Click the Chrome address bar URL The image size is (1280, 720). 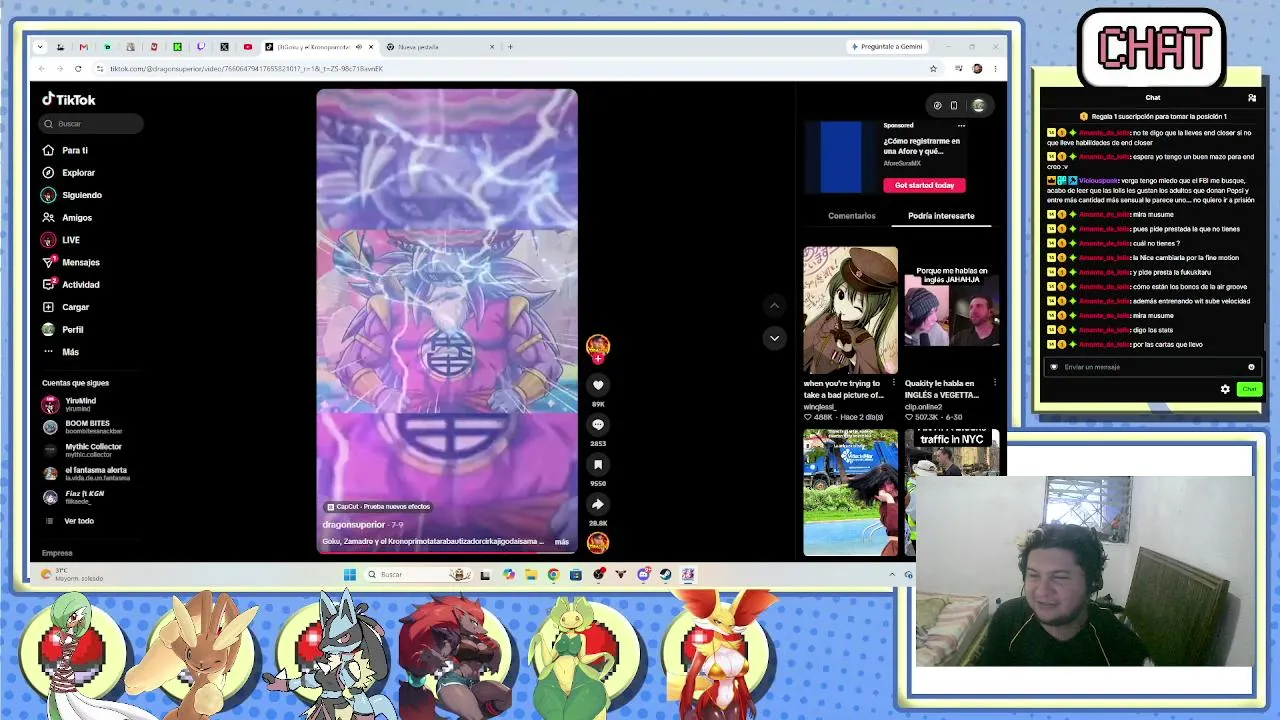[x=246, y=69]
